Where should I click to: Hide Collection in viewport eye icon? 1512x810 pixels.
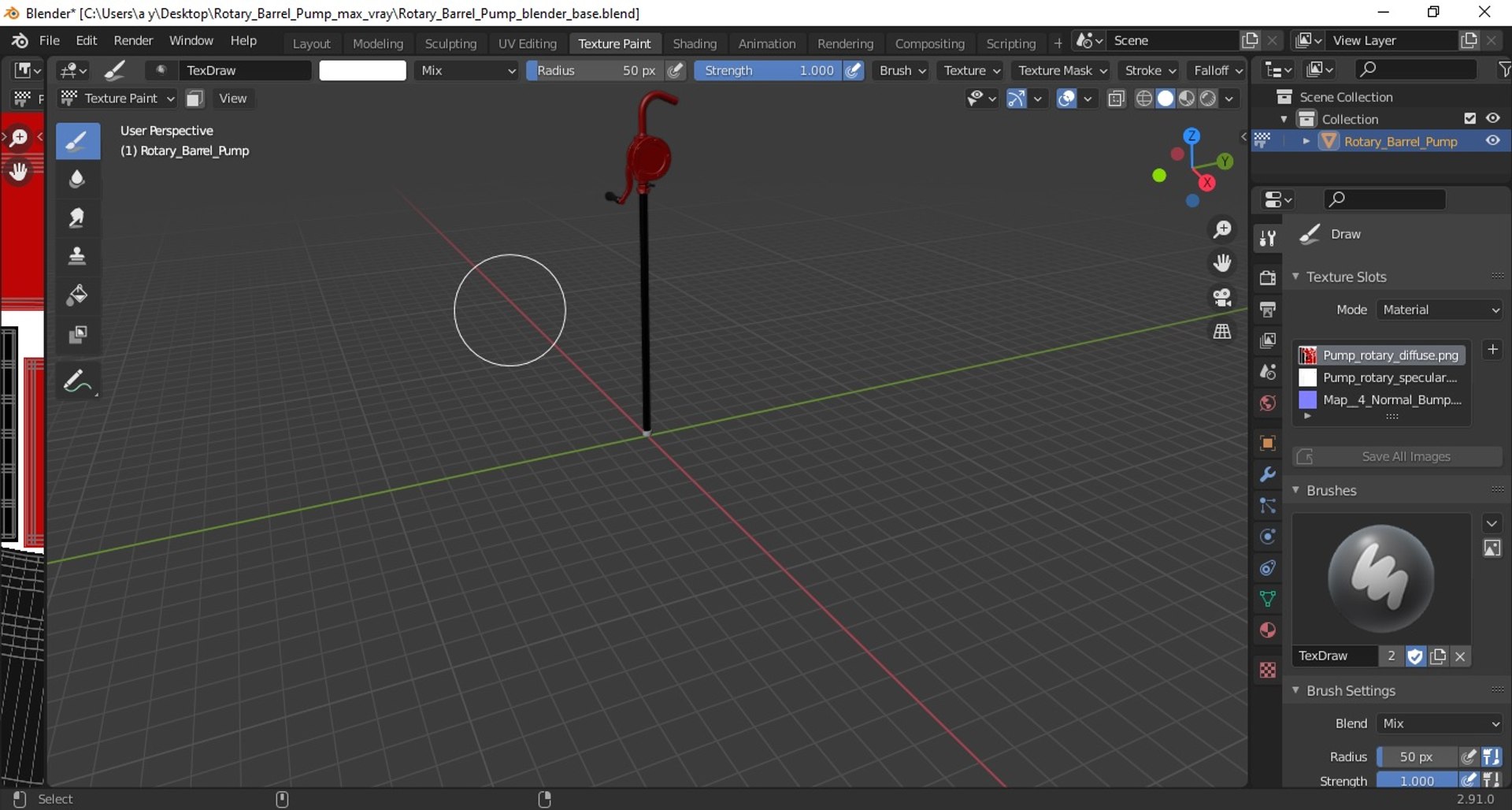pyautogui.click(x=1492, y=118)
